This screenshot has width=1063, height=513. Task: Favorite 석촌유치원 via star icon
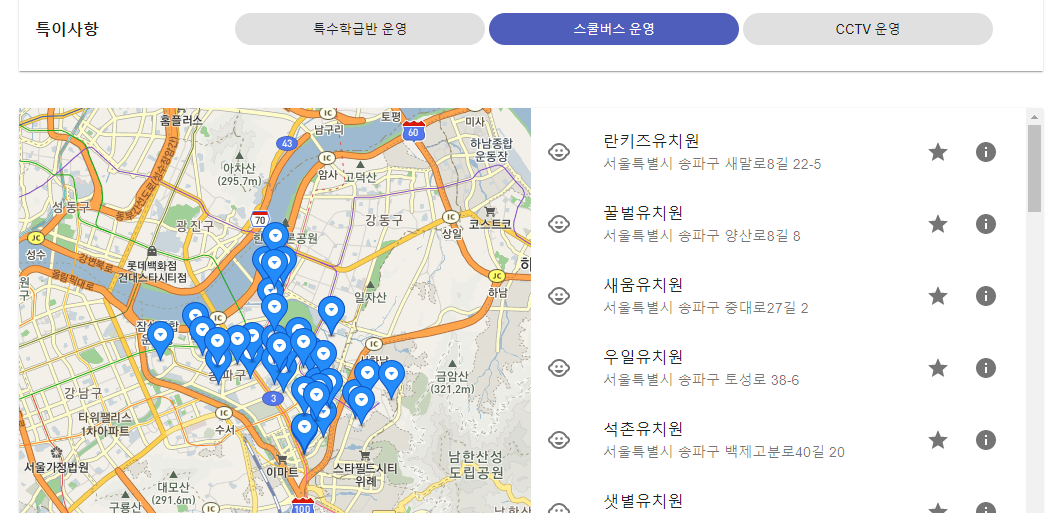pyautogui.click(x=938, y=440)
